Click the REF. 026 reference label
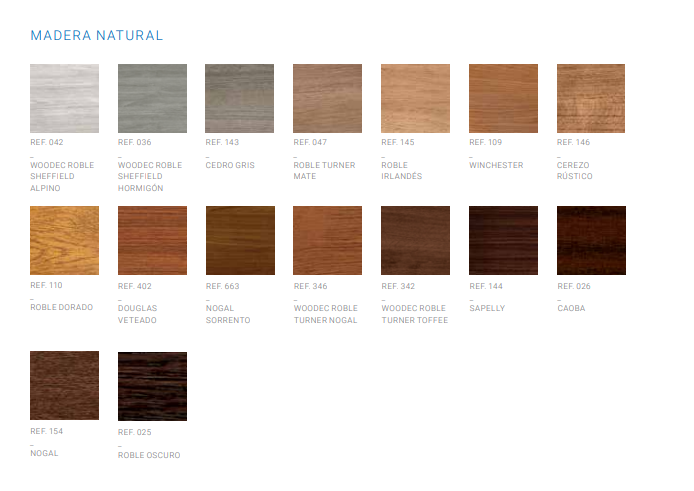 pyautogui.click(x=573, y=286)
